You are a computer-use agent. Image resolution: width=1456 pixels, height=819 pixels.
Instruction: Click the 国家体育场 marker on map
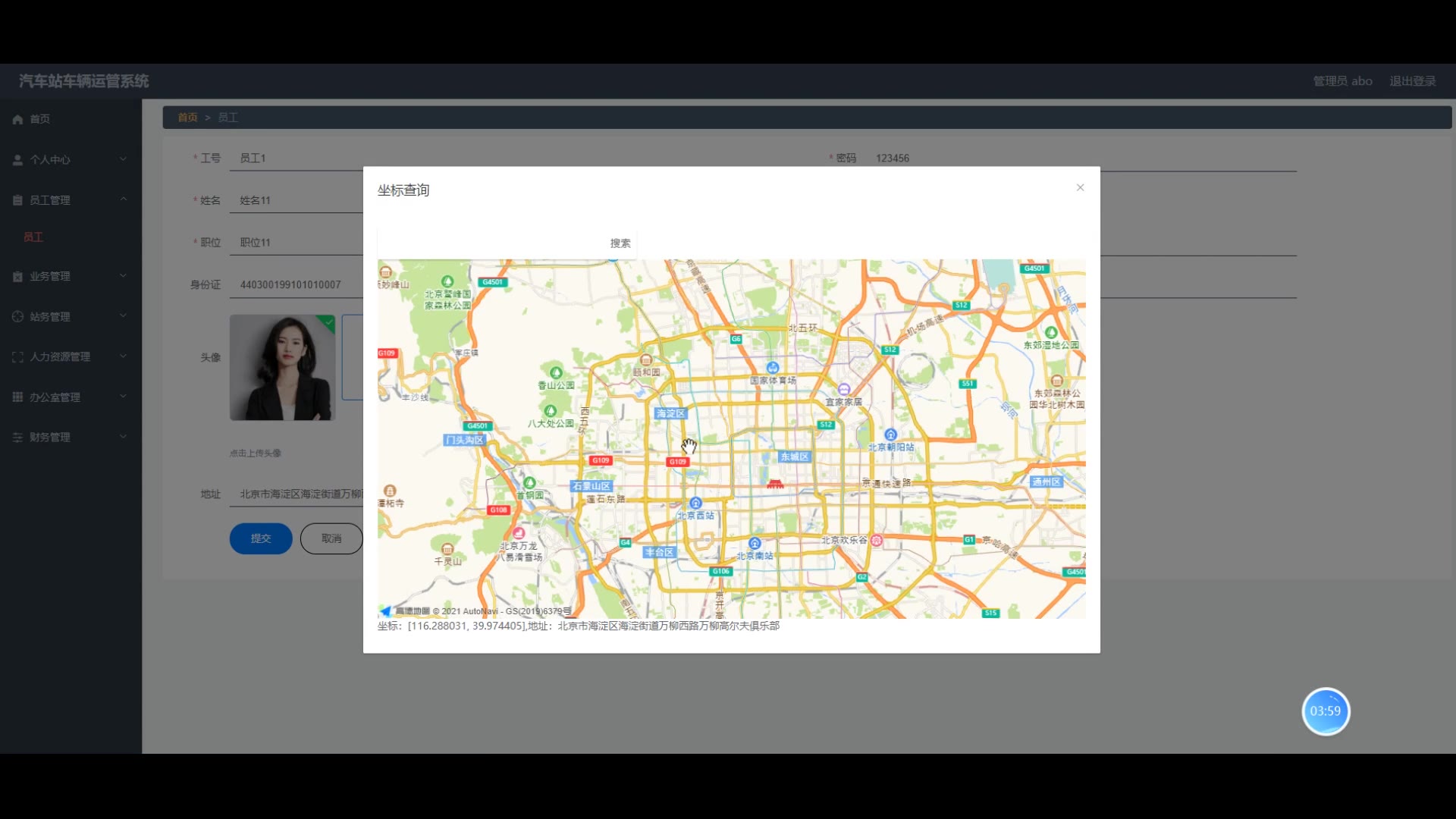pyautogui.click(x=773, y=369)
